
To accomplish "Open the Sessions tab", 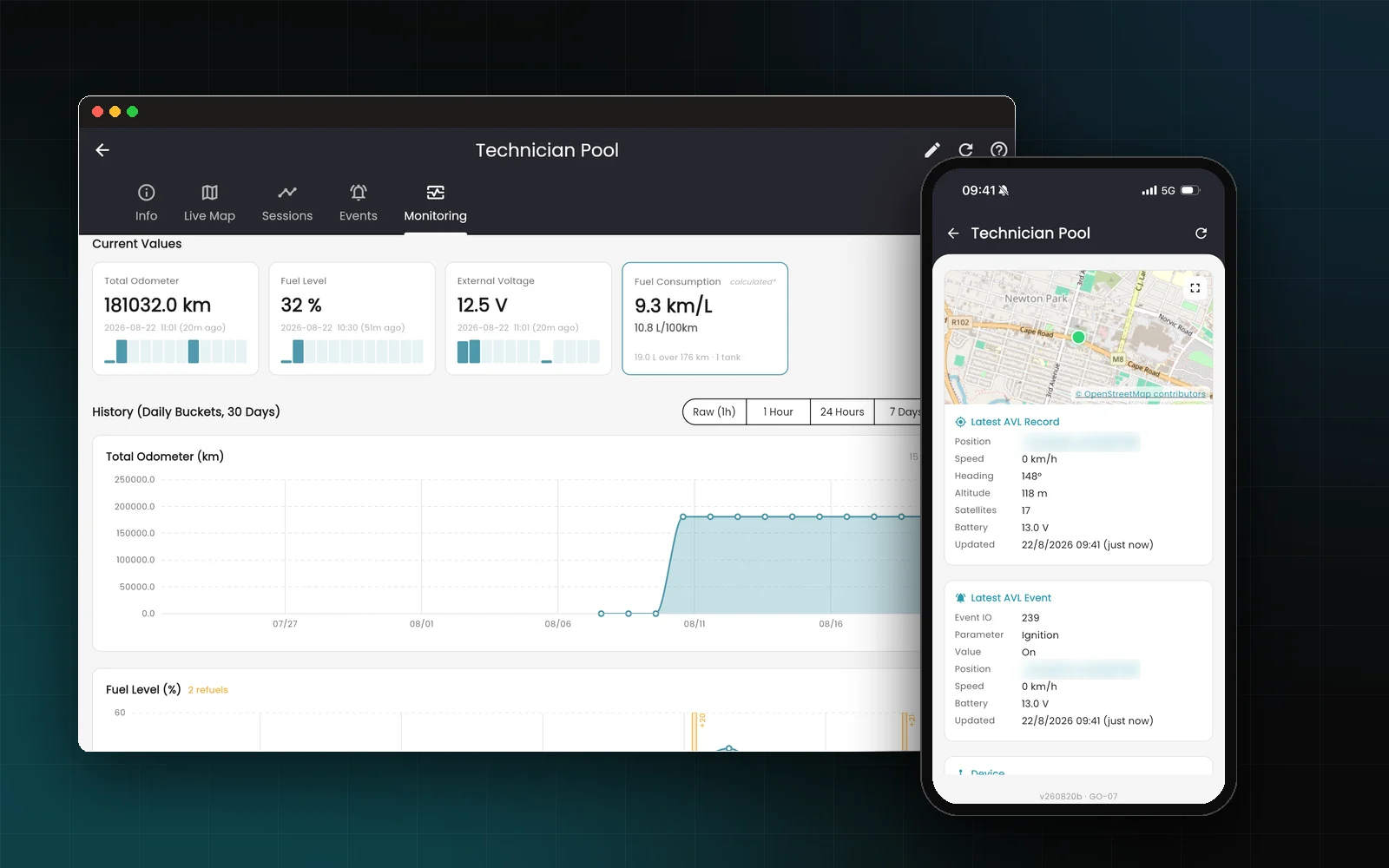I will coord(287,203).
